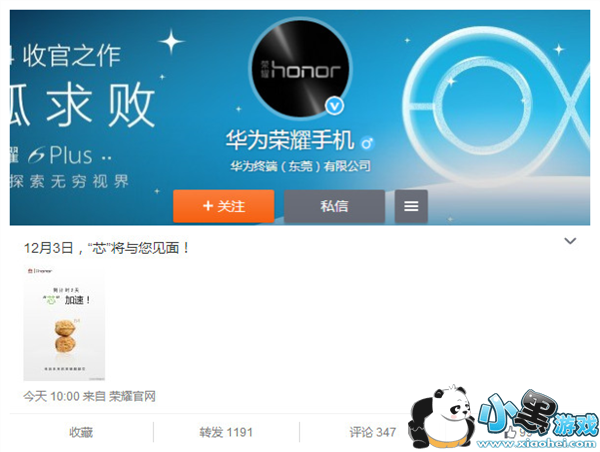Click the 小黑游戏 watermark logo text
Image resolution: width=600 pixels, height=452 pixels.
(538, 414)
